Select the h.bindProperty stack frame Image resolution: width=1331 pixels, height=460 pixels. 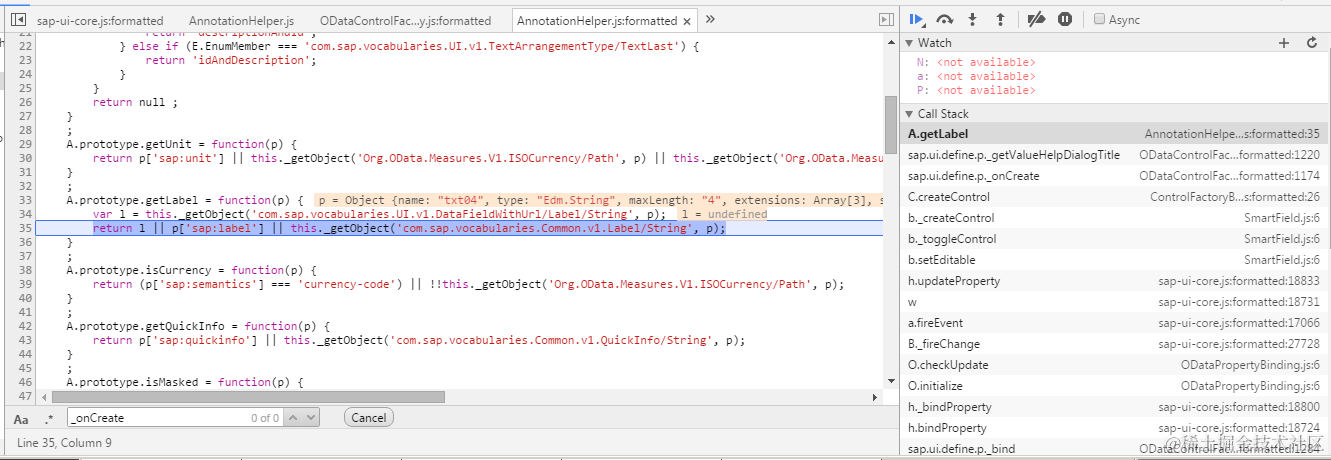[1116, 428]
